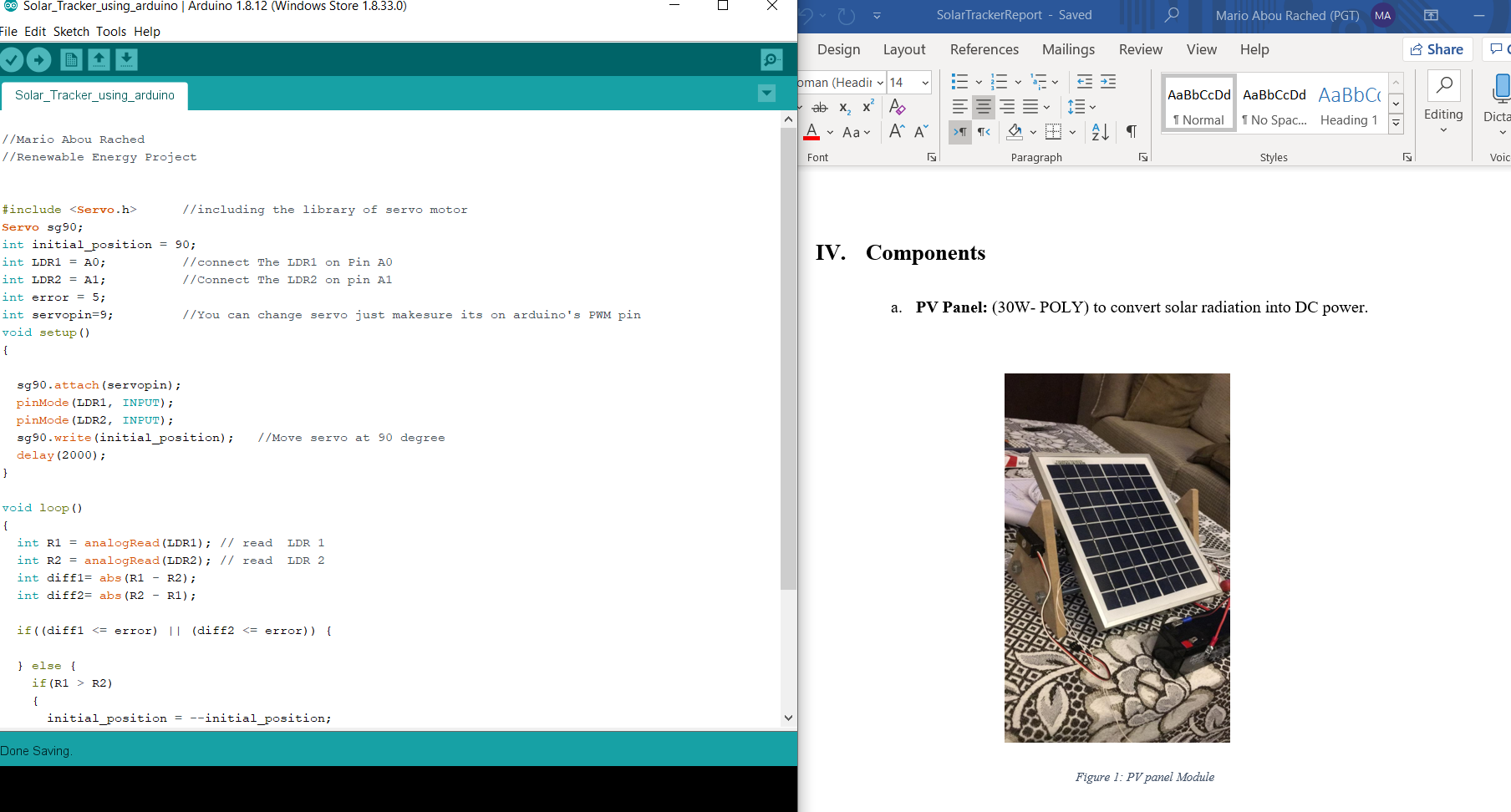Open the Arduino tab options dropdown arrow
The image size is (1511, 812).
(766, 94)
